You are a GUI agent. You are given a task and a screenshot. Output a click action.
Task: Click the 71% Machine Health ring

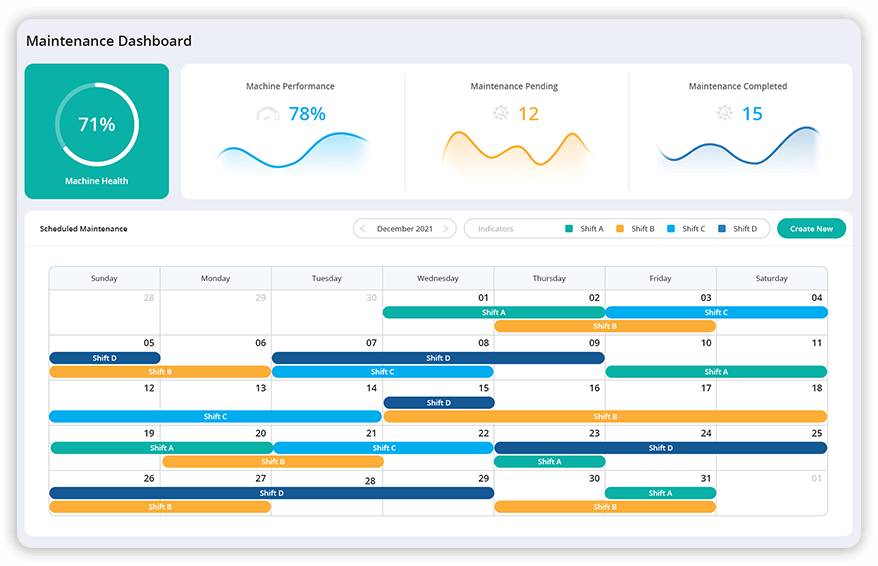click(x=97, y=125)
